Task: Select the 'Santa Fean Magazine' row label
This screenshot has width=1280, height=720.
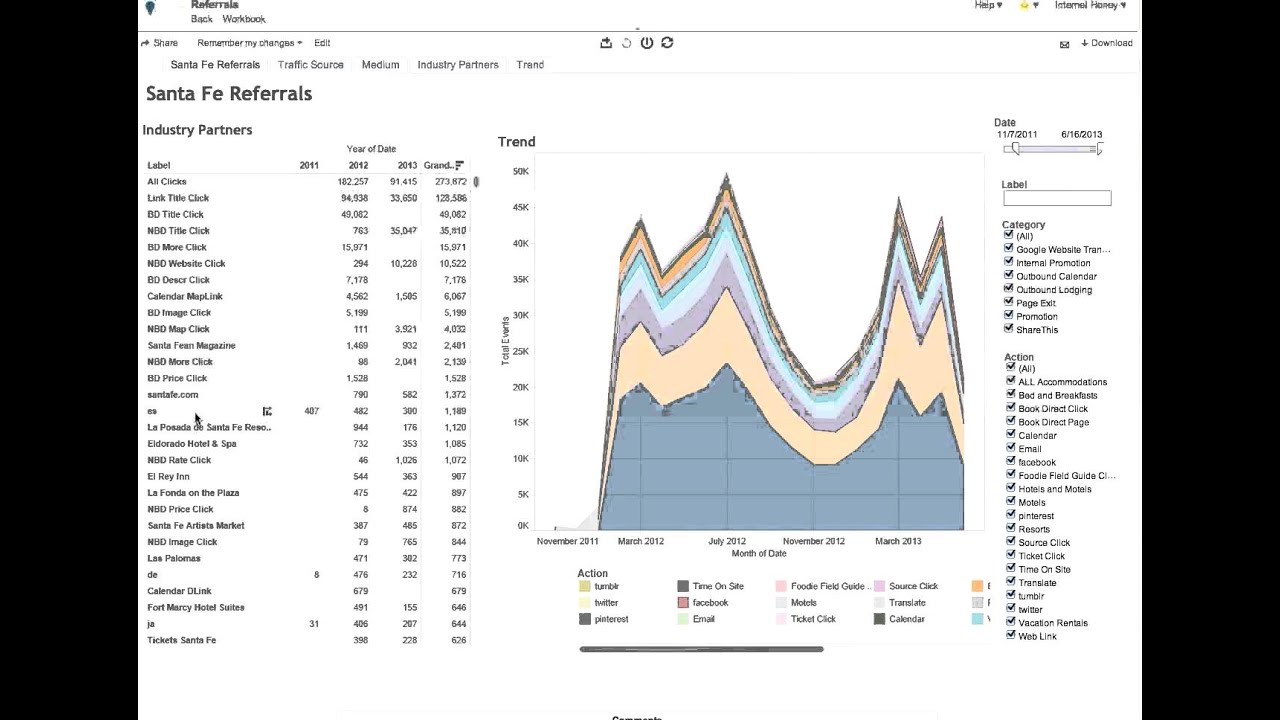Action: (191, 346)
